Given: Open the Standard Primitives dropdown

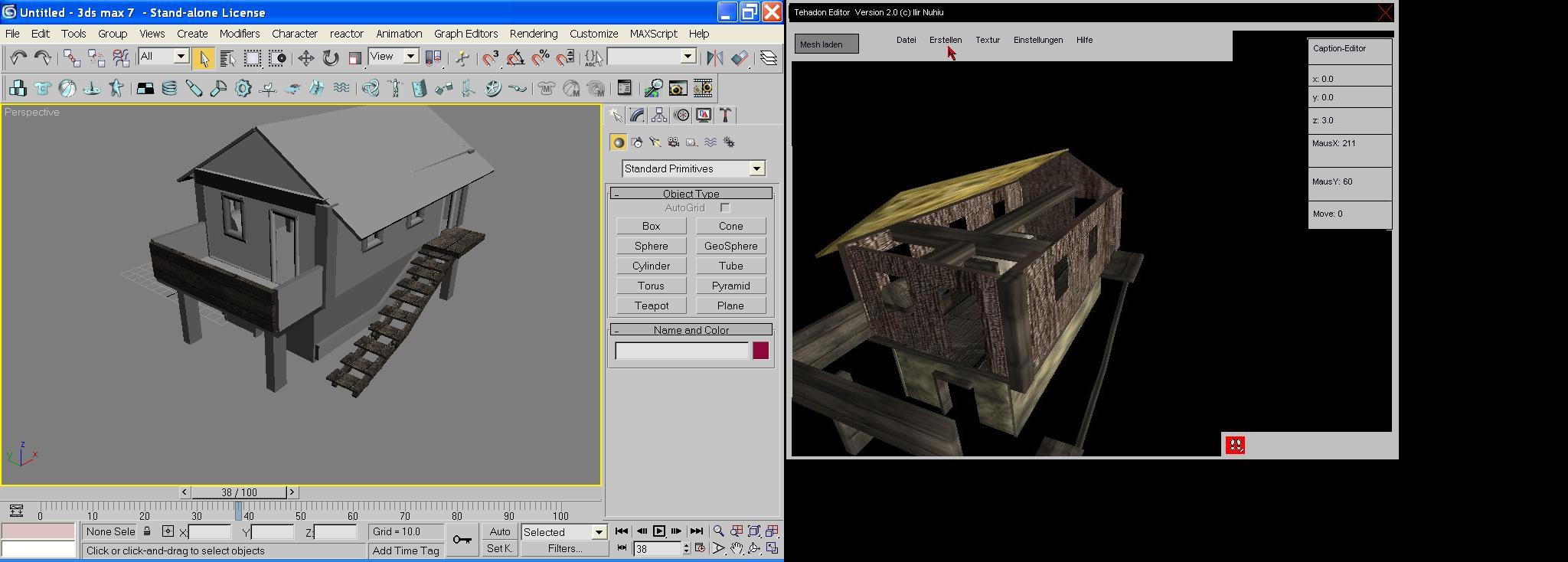Looking at the screenshot, I should point(756,168).
